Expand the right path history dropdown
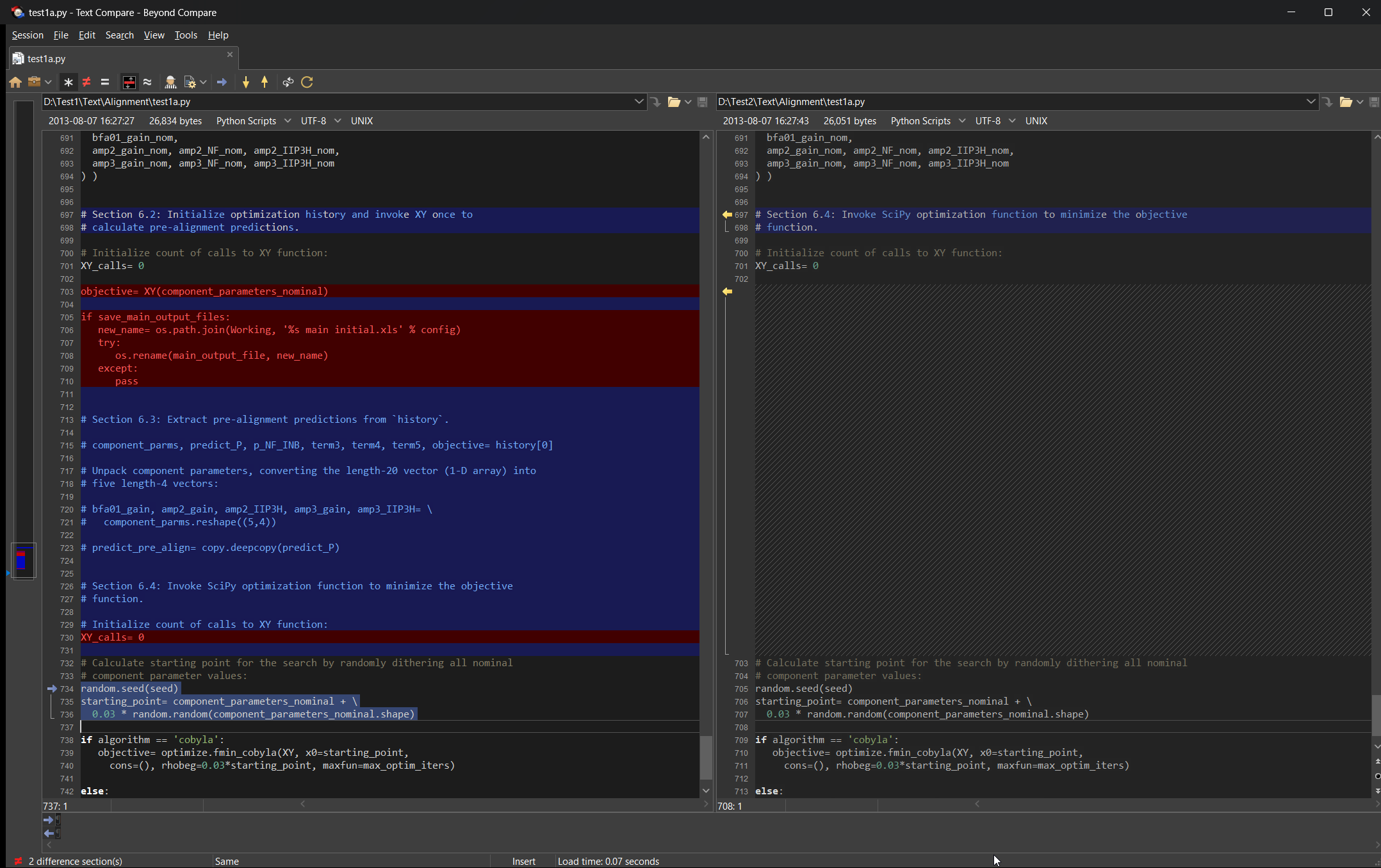1381x868 pixels. pos(1311,101)
